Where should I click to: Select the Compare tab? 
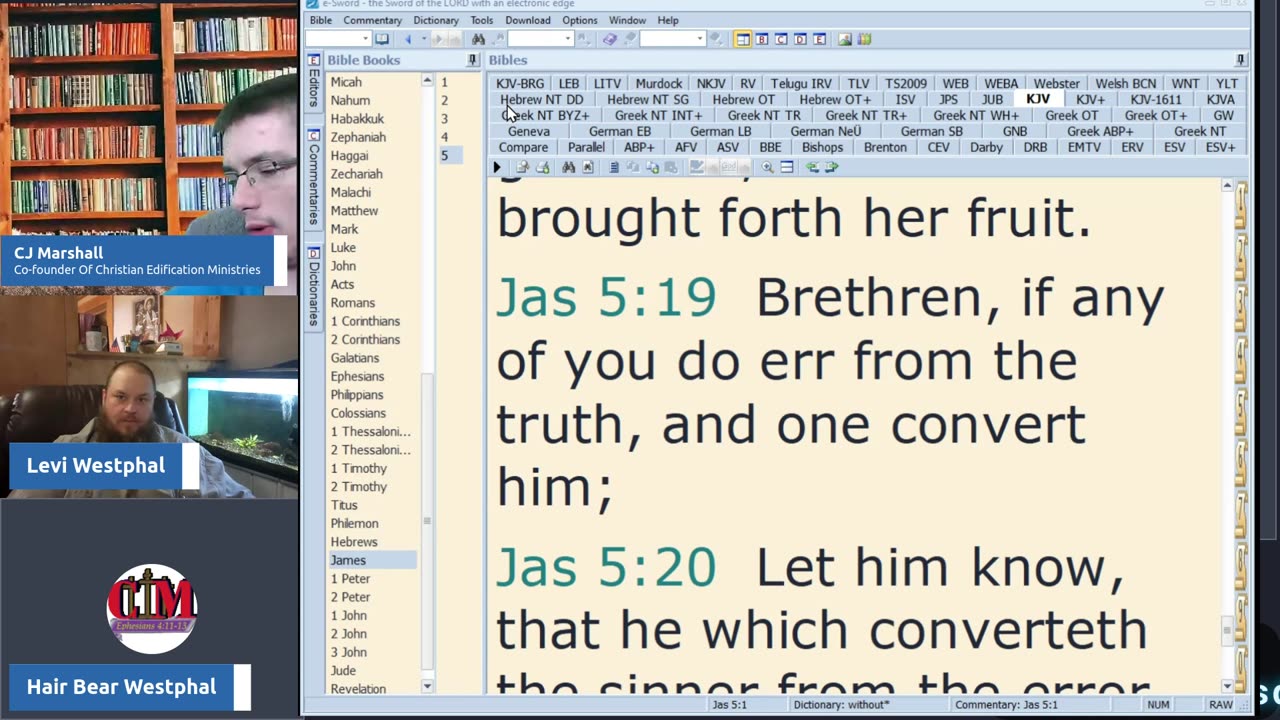tap(523, 147)
